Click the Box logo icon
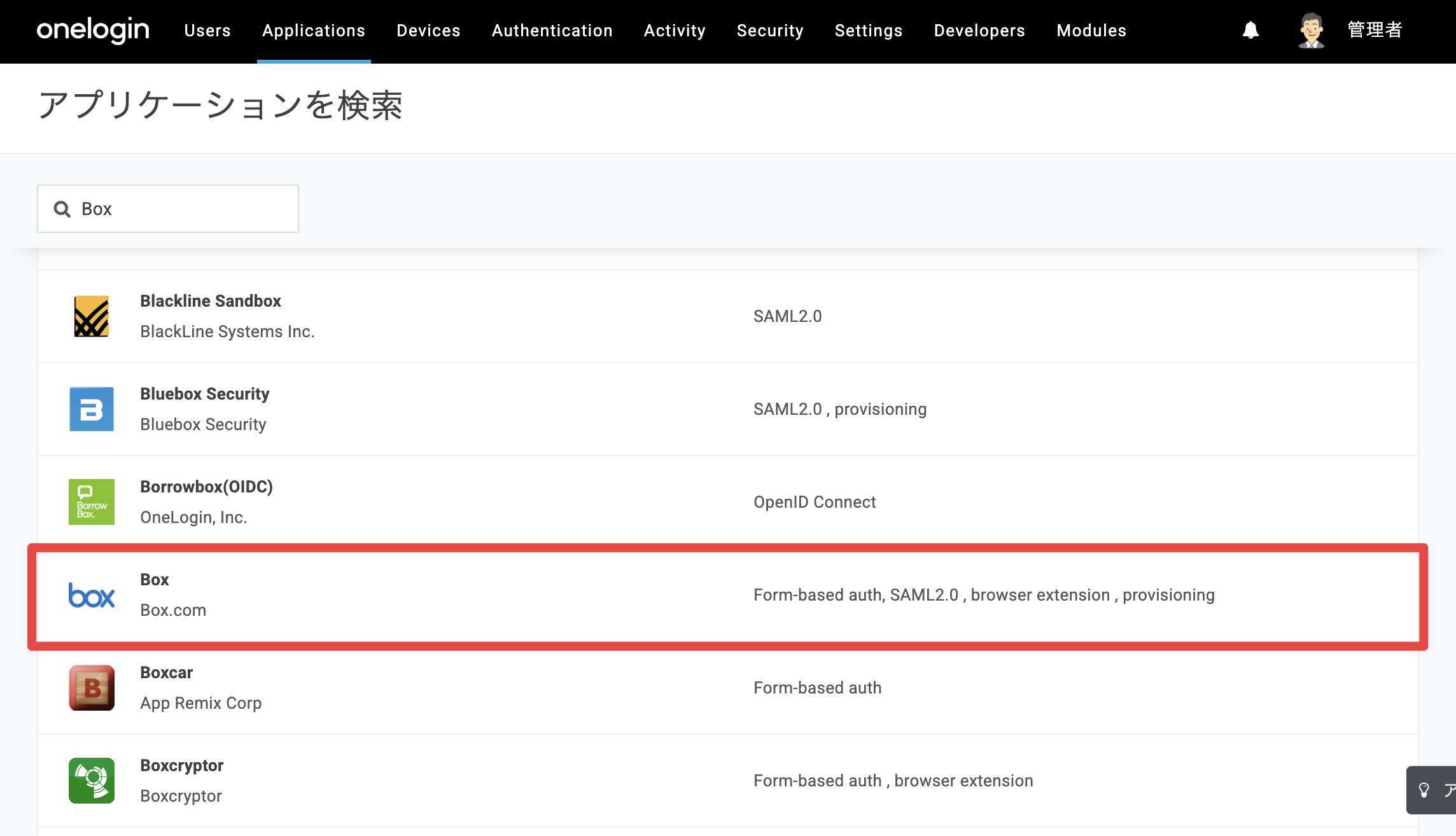 pos(92,596)
